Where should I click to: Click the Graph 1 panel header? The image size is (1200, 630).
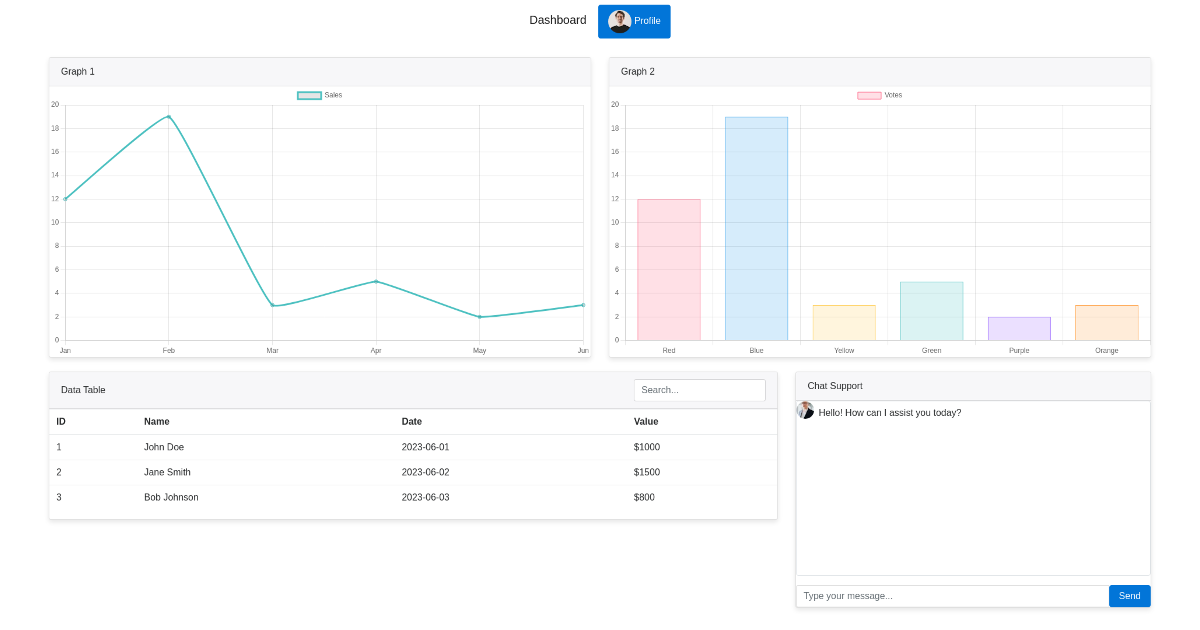(x=77, y=71)
